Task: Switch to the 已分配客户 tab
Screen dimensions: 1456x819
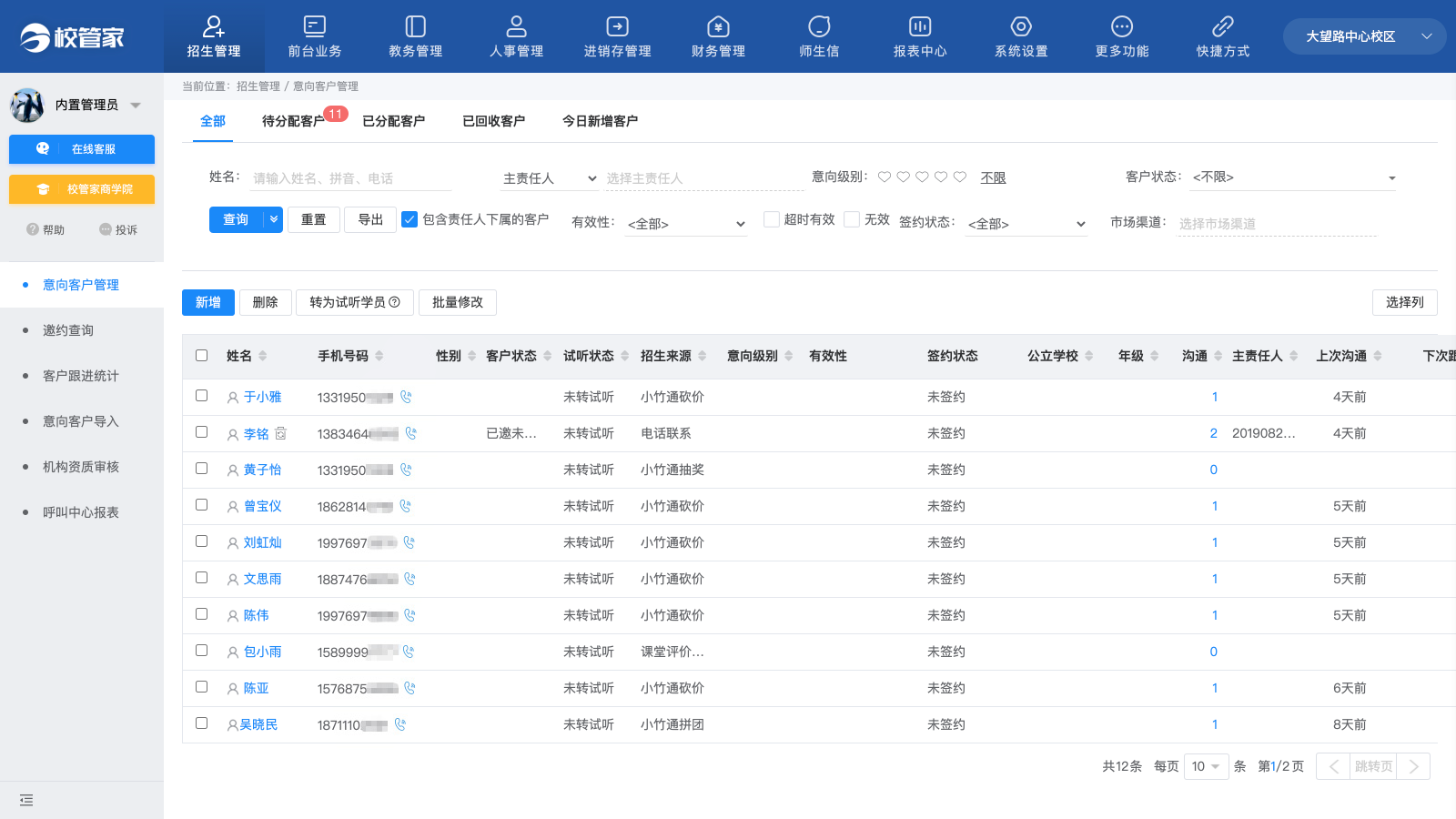Action: tap(393, 121)
